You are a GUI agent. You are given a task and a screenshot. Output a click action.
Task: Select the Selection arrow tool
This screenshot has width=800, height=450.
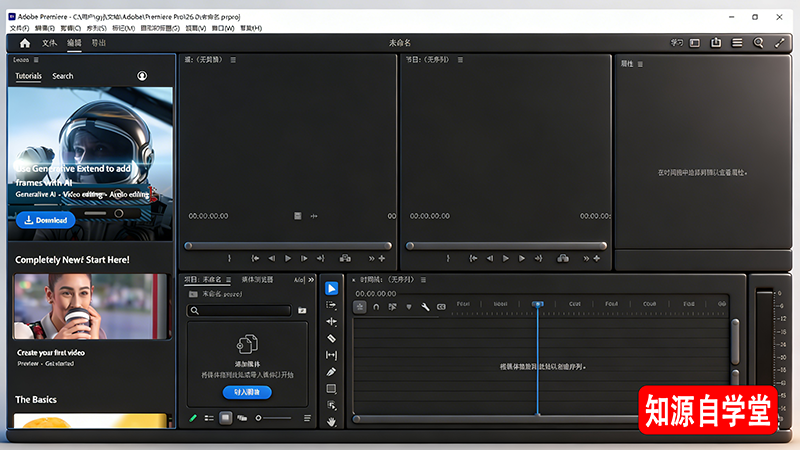coord(332,288)
